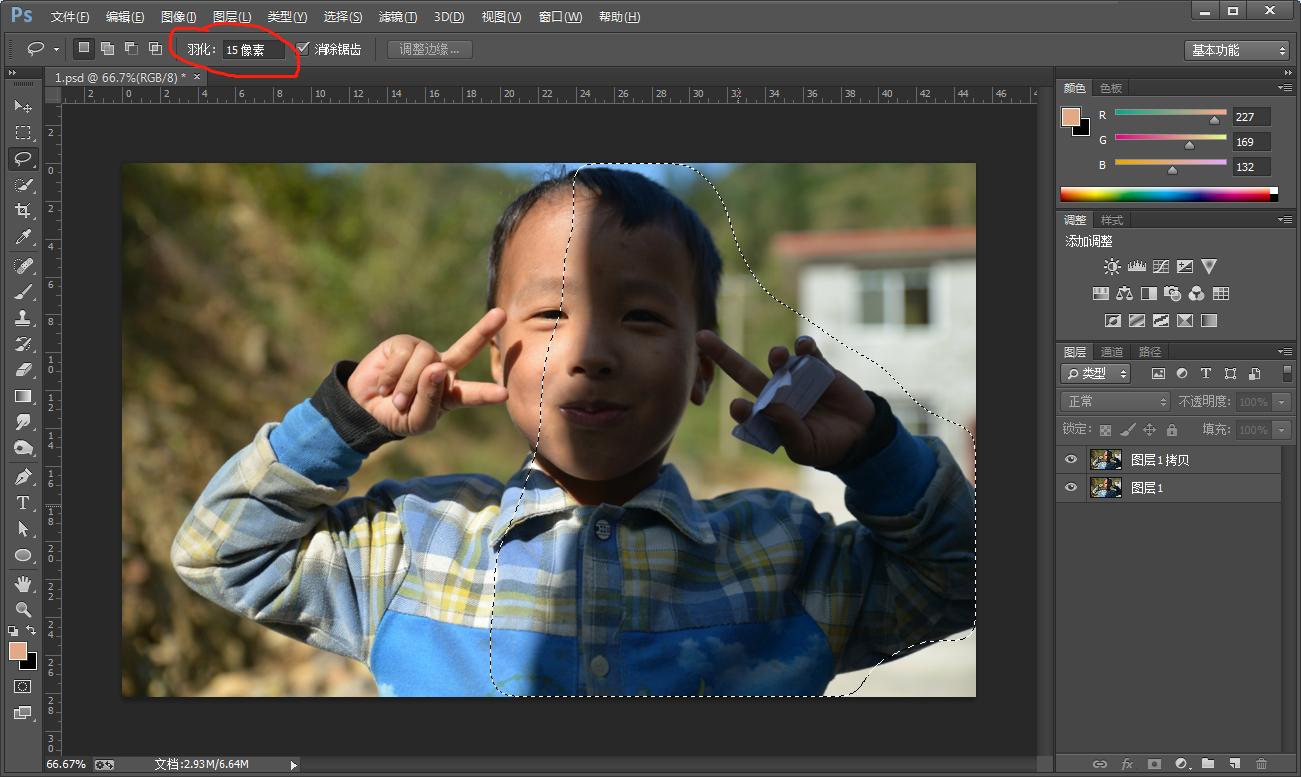Open the 正常 blend mode dropdown
This screenshot has height=777, width=1301.
pyautogui.click(x=1114, y=401)
